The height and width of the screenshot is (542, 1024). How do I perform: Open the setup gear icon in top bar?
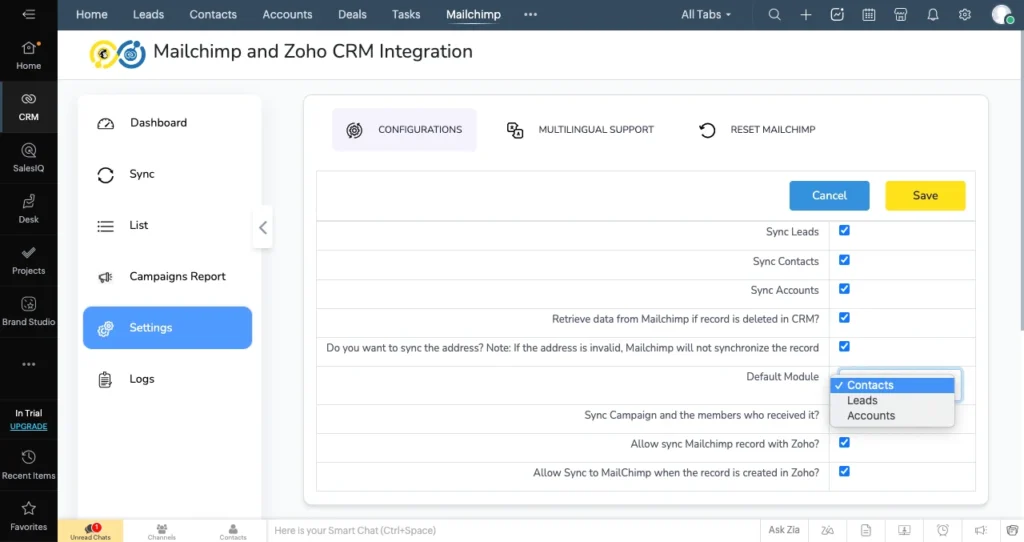965,14
